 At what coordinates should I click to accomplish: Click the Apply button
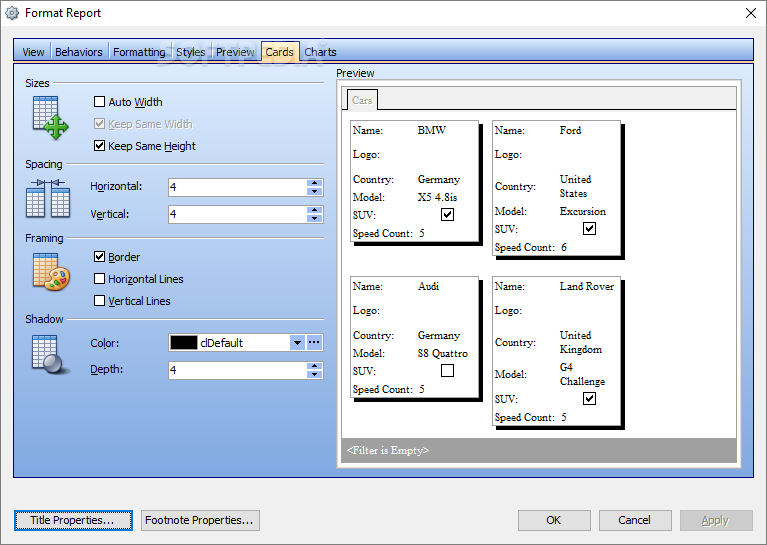tap(716, 520)
